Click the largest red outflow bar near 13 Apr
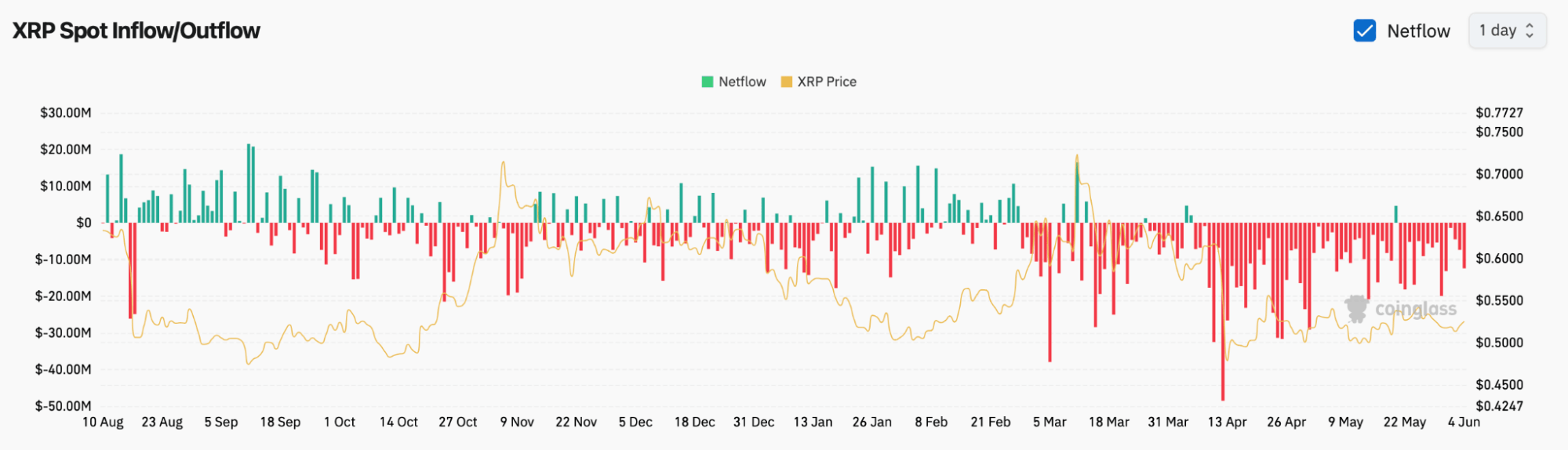This screenshot has width=1568, height=450. 1223,311
